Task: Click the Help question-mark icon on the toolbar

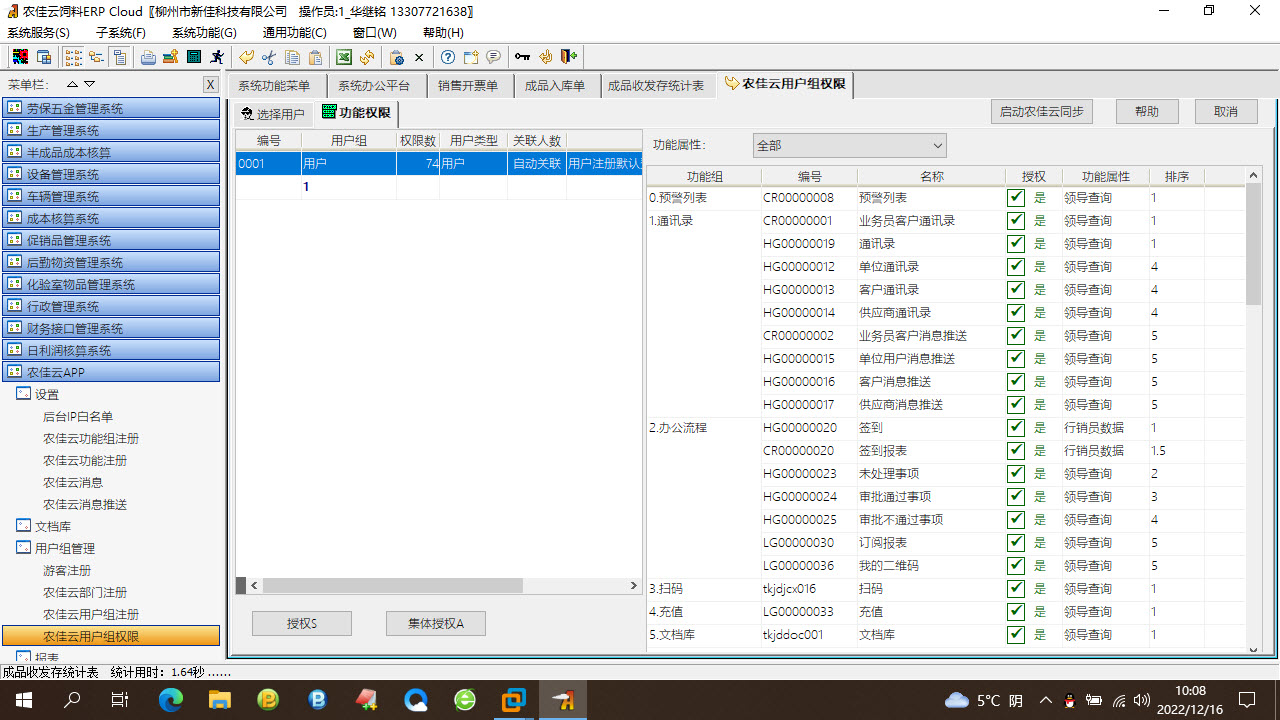Action: pos(447,57)
